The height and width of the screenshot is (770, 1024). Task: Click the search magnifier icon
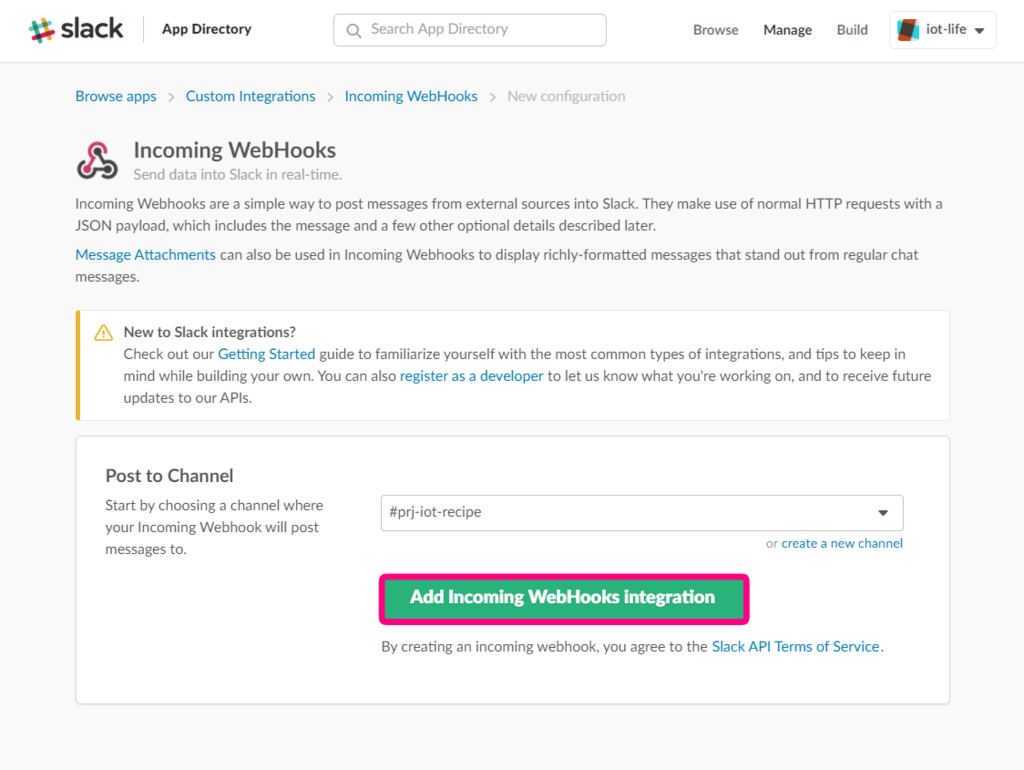(x=353, y=31)
